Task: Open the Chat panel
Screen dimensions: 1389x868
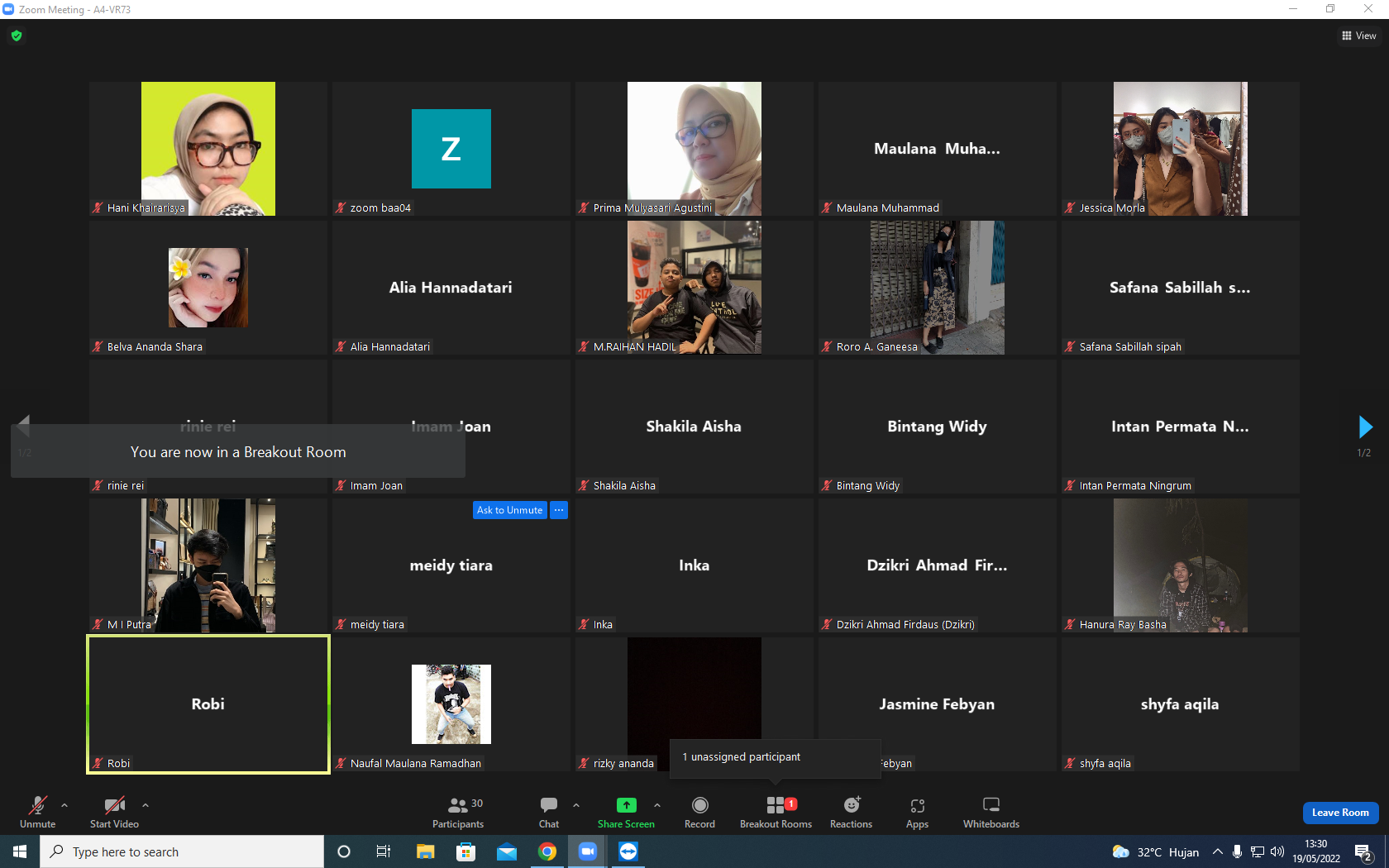Action: click(549, 813)
